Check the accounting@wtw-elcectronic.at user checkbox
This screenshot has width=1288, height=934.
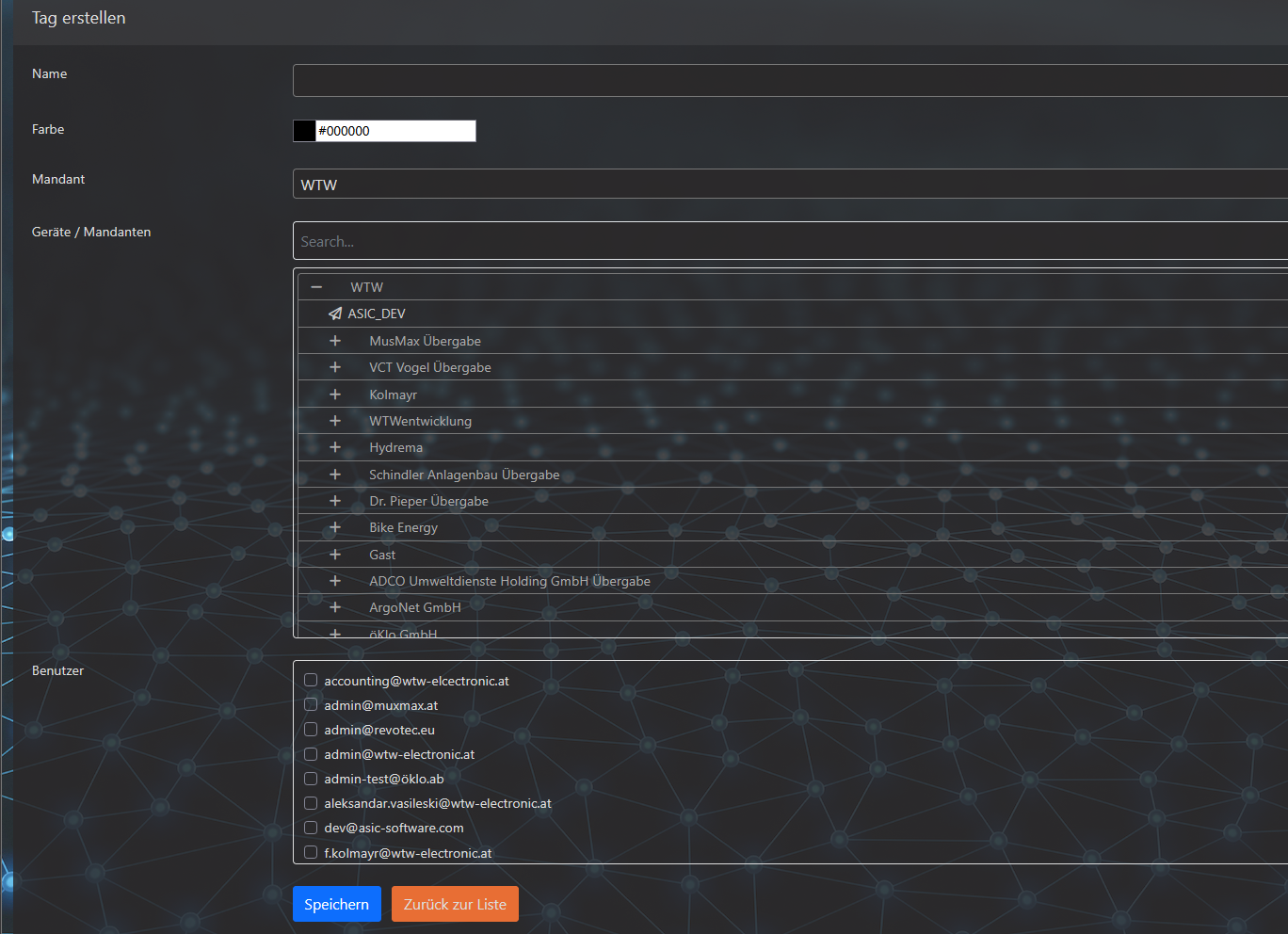[x=311, y=680]
